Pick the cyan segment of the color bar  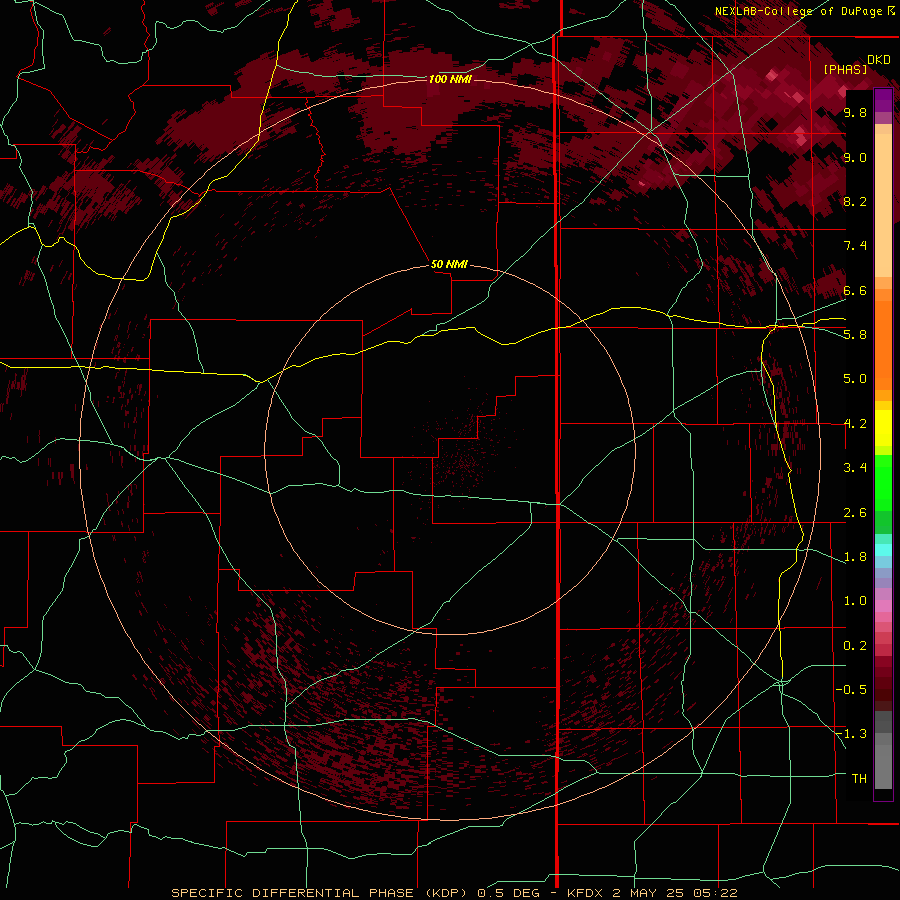coord(883,550)
